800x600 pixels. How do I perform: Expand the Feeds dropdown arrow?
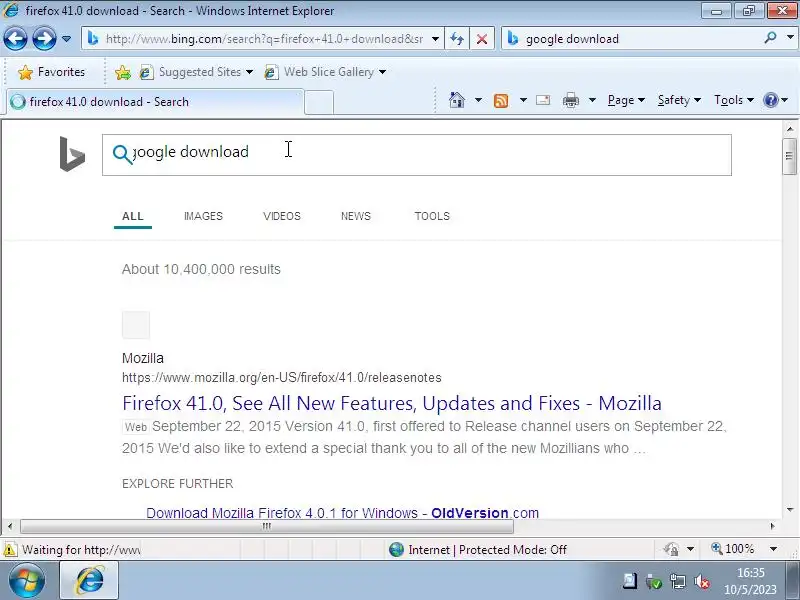523,100
